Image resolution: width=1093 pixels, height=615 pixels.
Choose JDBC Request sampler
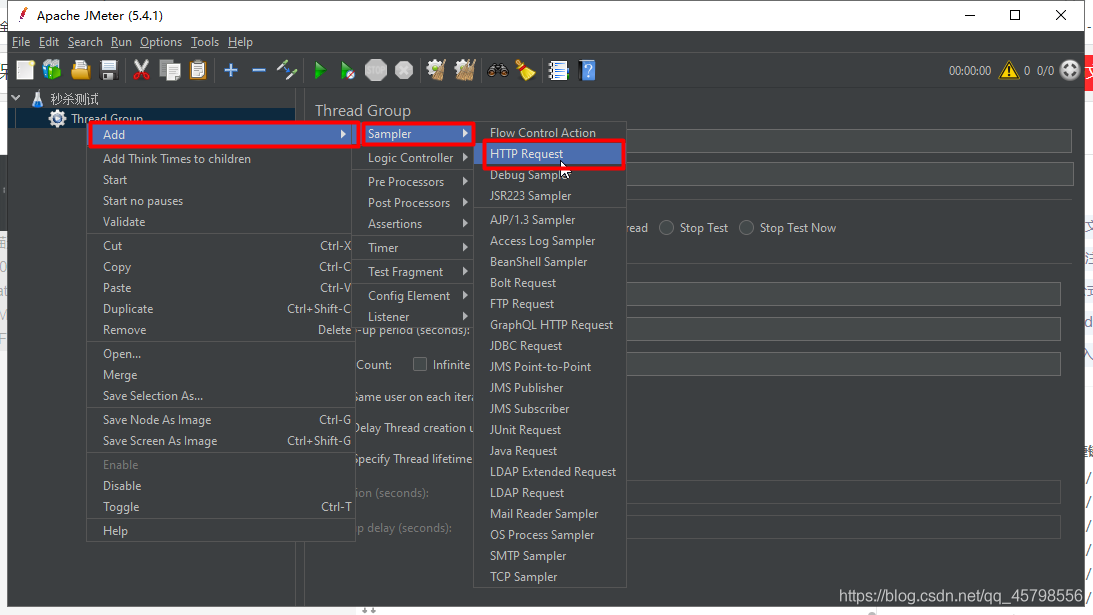[x=550, y=346]
